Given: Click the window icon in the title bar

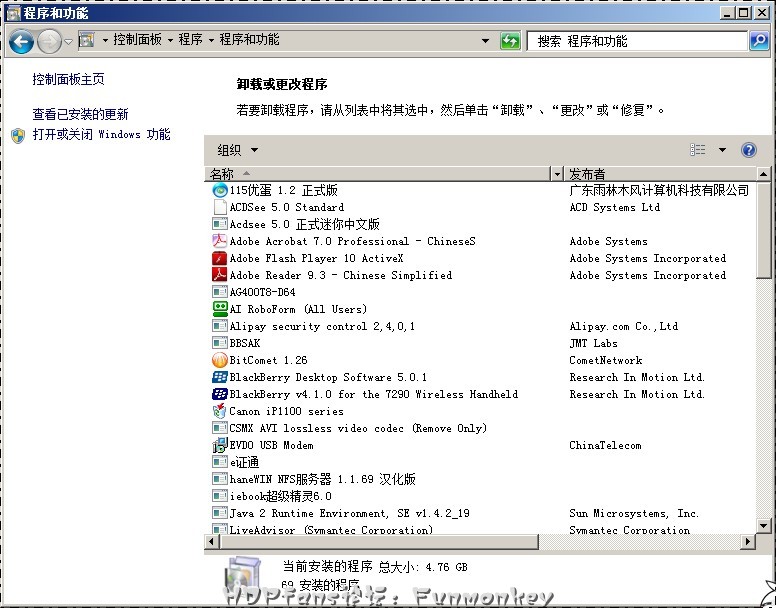Looking at the screenshot, I should tap(13, 13).
